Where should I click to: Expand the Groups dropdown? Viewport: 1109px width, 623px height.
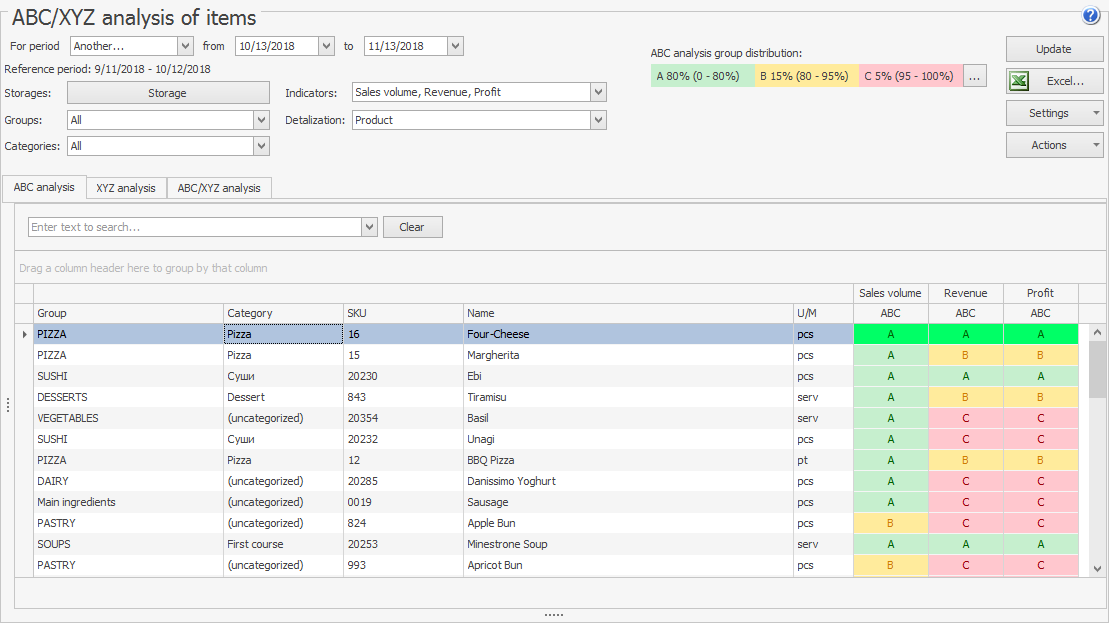click(x=261, y=120)
